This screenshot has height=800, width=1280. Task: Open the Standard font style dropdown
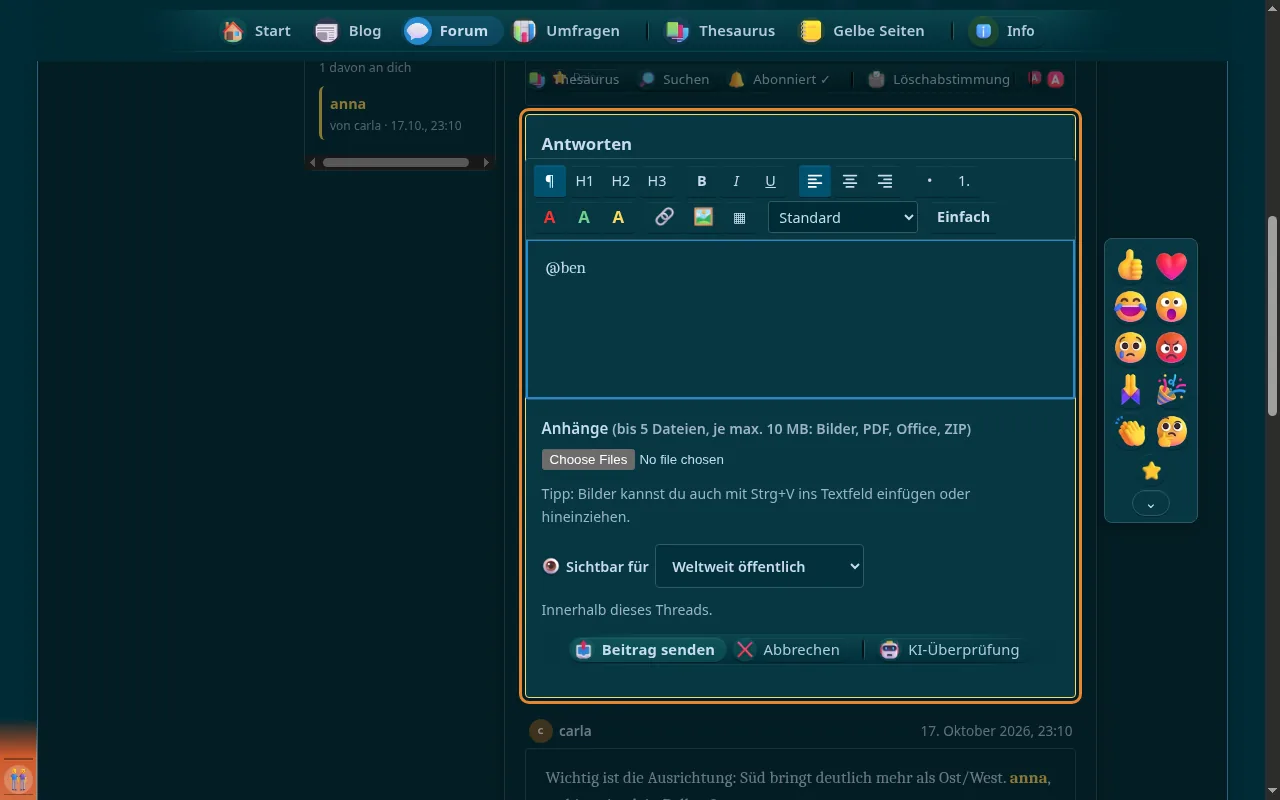(843, 217)
